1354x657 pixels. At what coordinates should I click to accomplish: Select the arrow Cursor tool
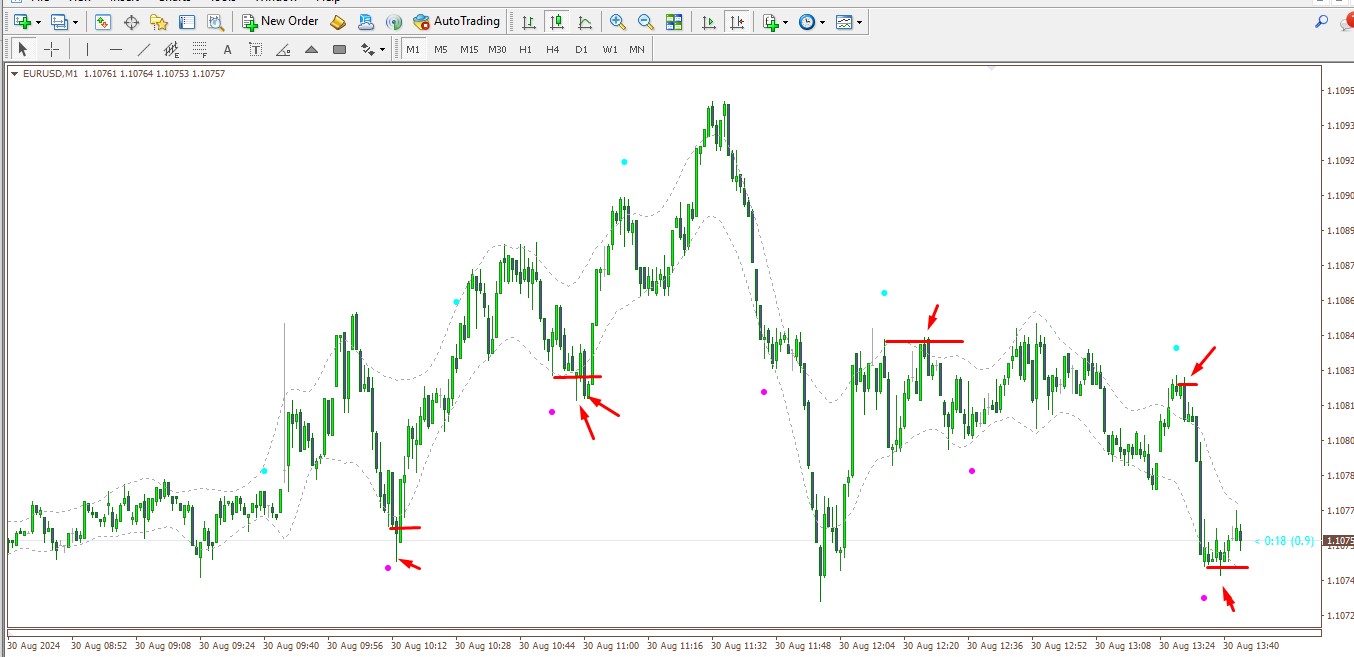pos(24,49)
